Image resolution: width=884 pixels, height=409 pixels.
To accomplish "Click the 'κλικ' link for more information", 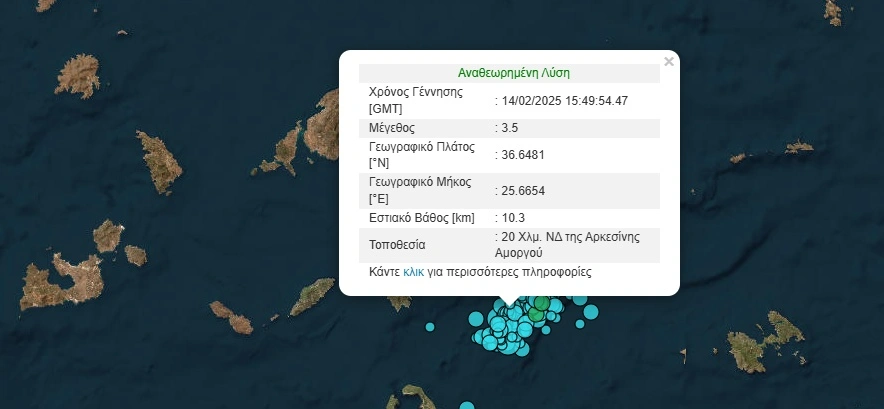I will [414, 272].
